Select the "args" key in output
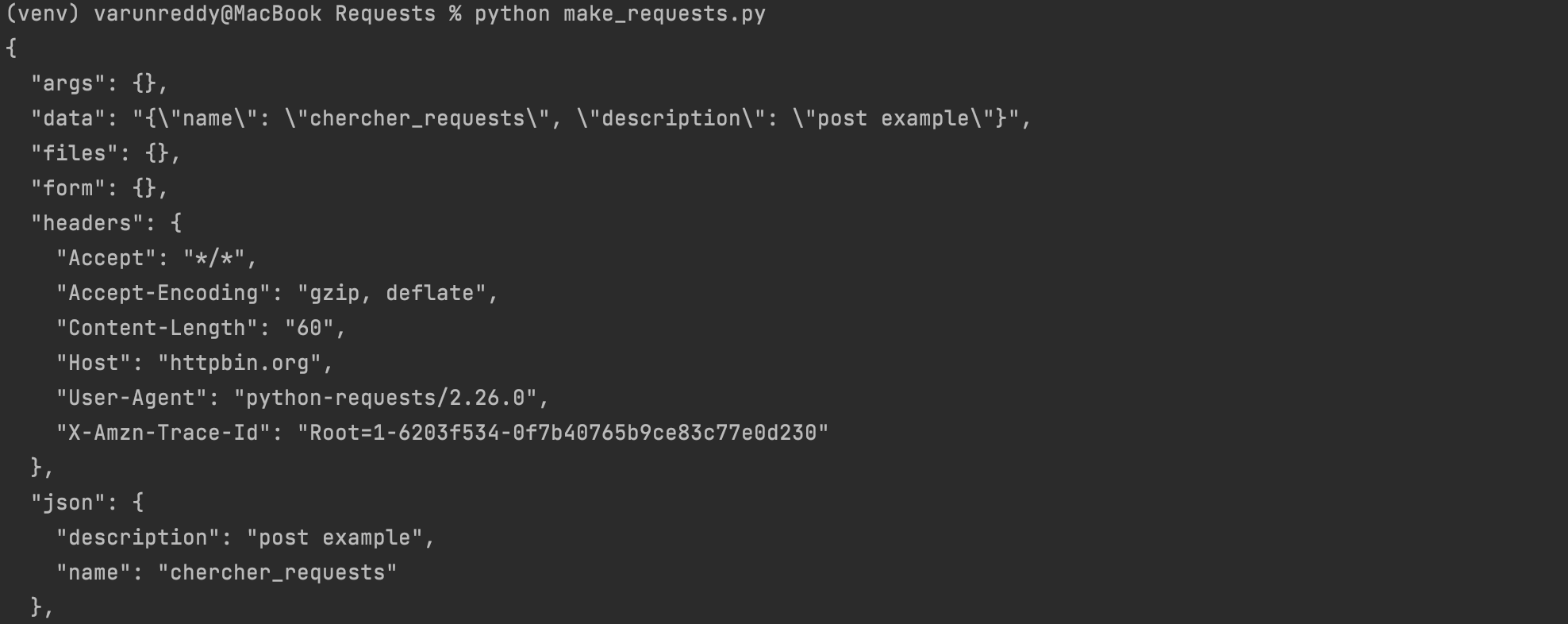The height and width of the screenshot is (624, 1568). 68,83
